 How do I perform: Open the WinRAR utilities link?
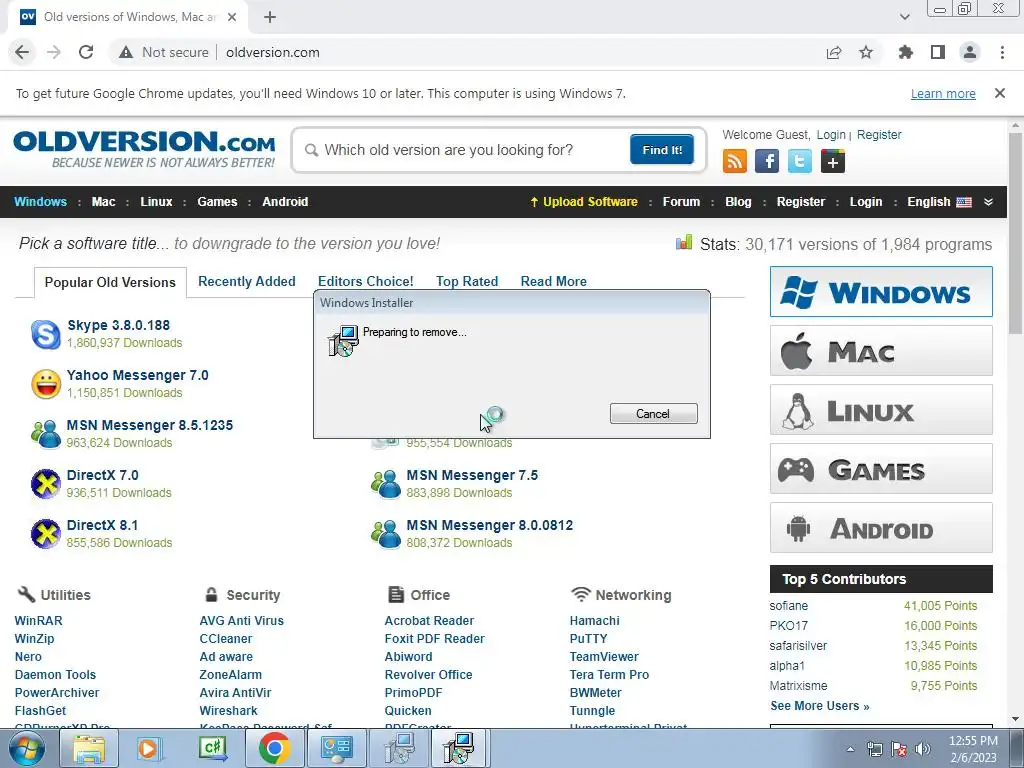coord(39,621)
